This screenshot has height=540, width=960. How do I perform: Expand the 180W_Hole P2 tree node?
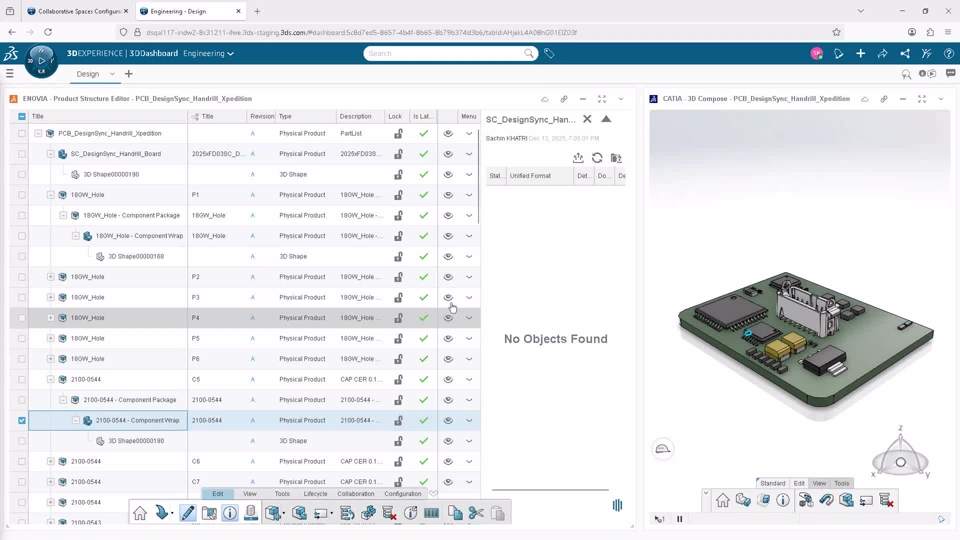(x=51, y=277)
